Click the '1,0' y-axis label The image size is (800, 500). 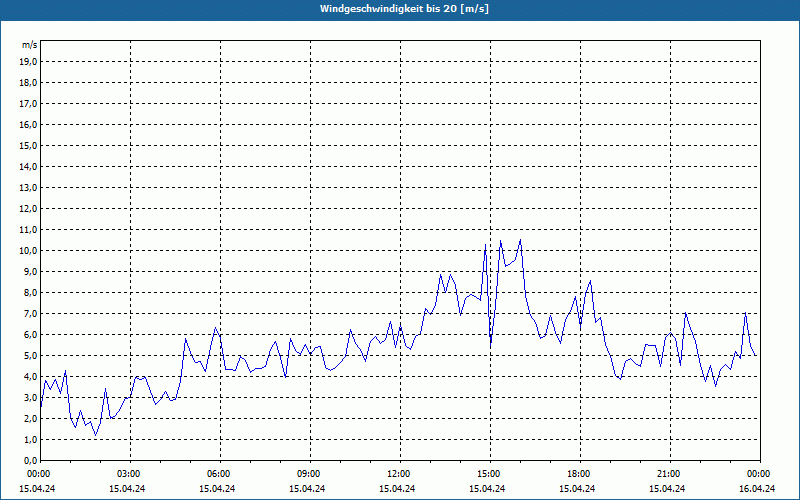[30, 439]
